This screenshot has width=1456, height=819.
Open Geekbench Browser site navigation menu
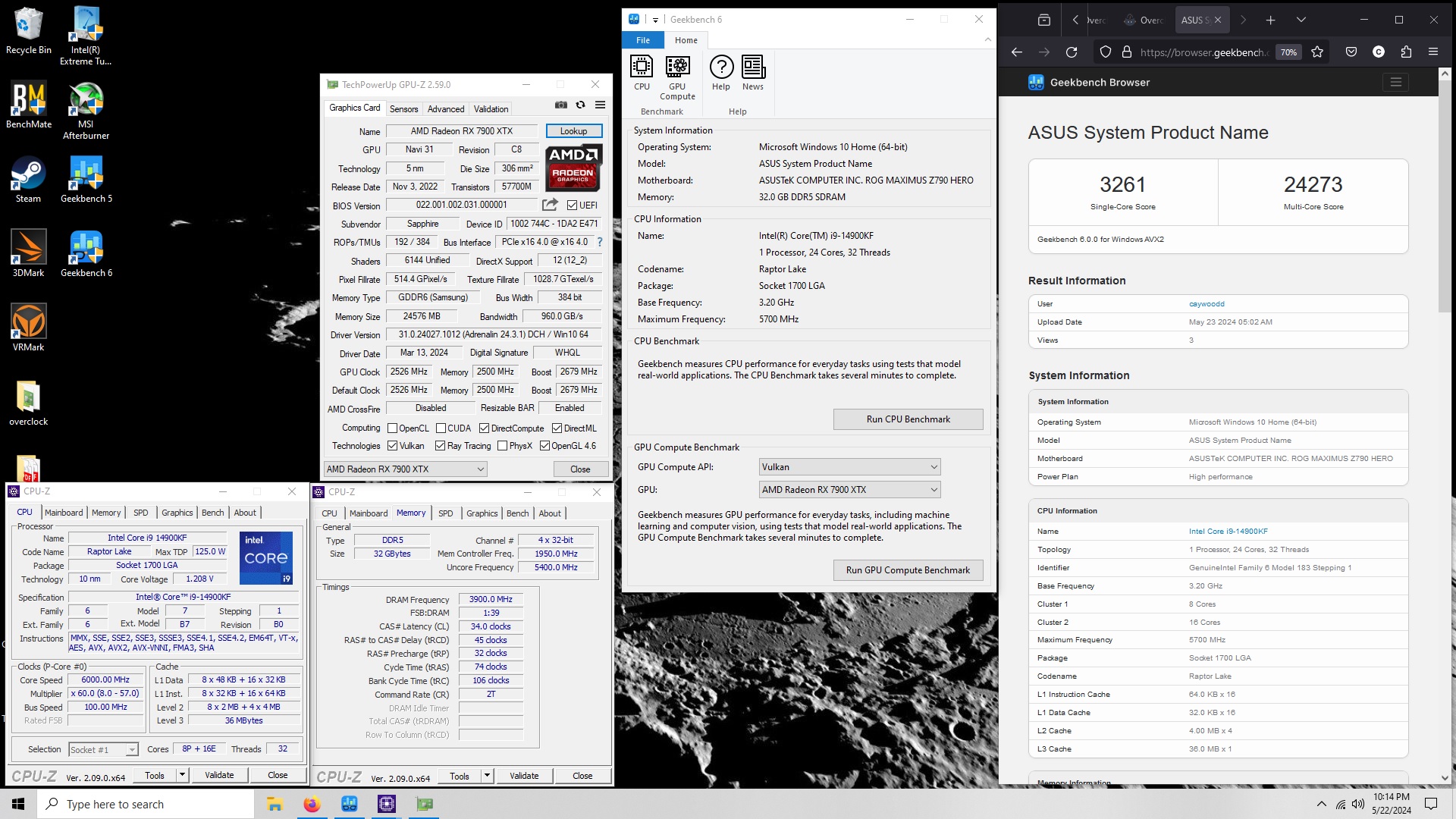(1396, 82)
